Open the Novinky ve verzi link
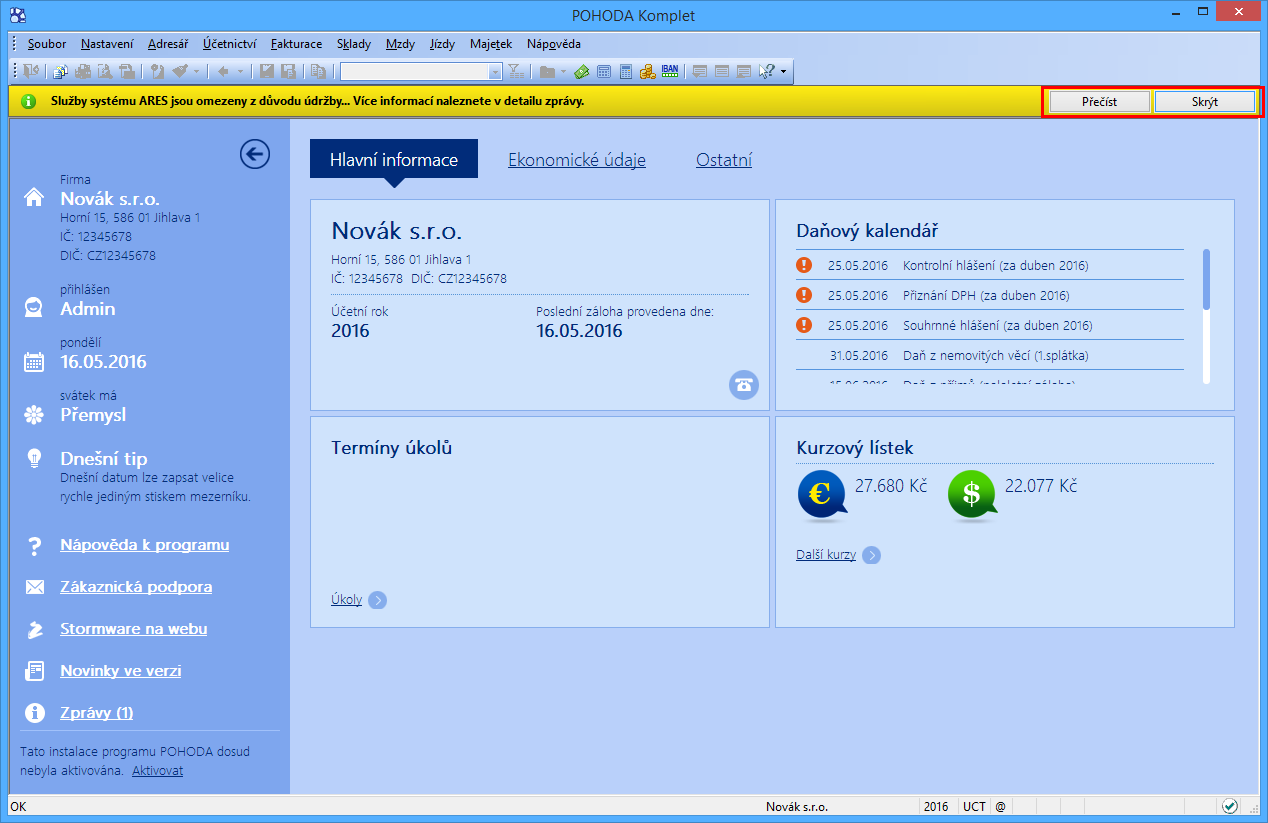1268x823 pixels. tap(120, 671)
